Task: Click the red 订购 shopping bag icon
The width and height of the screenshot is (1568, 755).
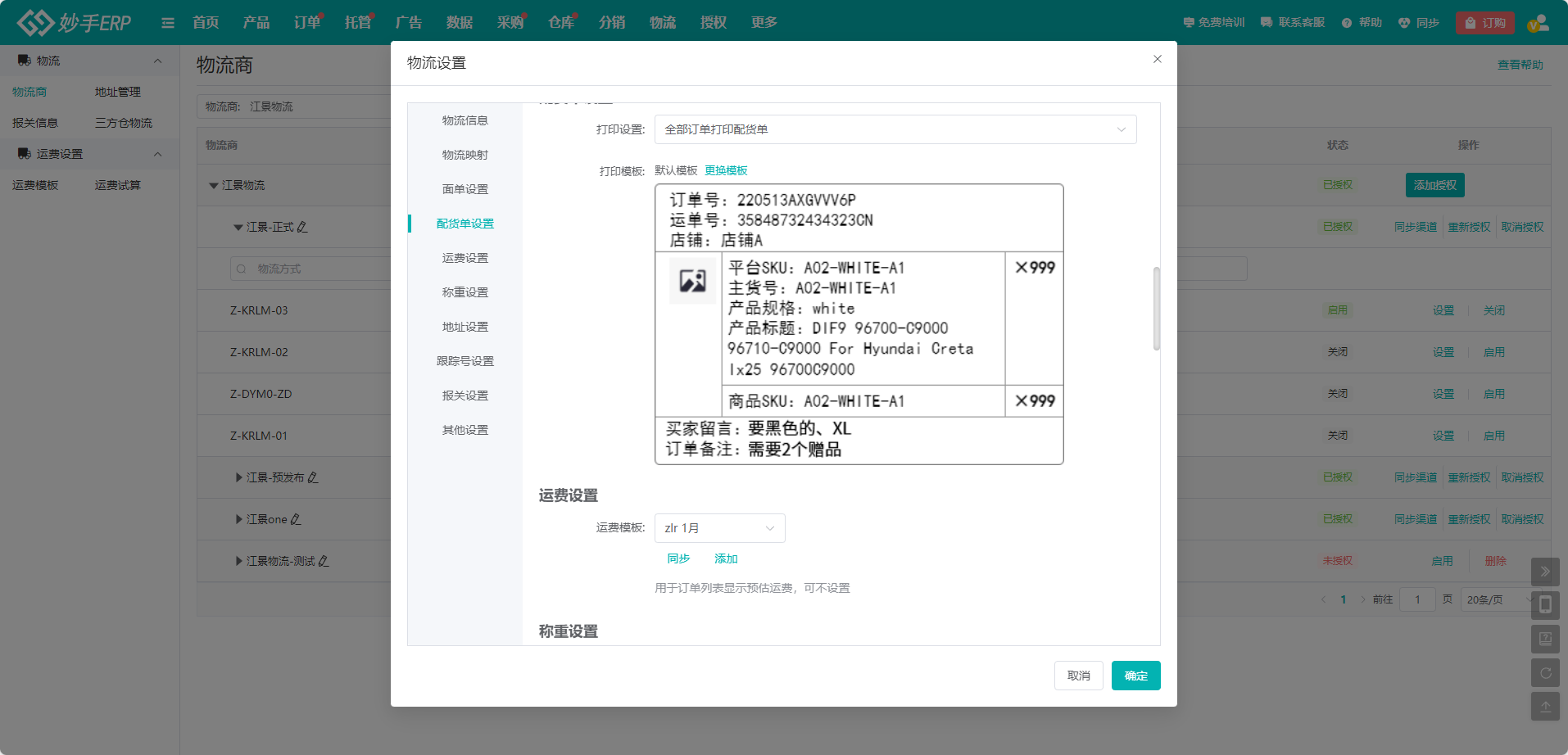Action: pos(1471,22)
